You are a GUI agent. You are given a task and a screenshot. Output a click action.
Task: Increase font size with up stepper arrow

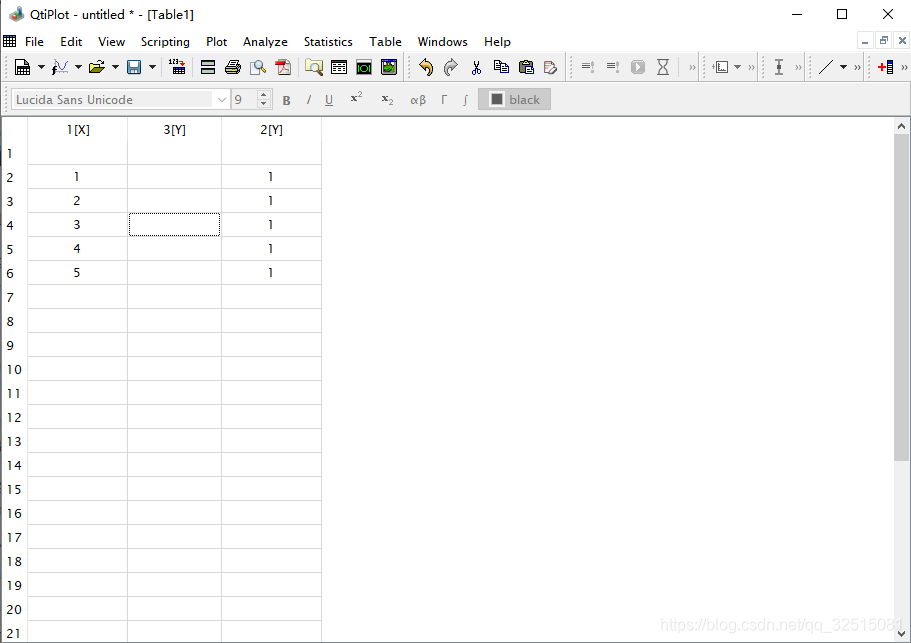(264, 95)
